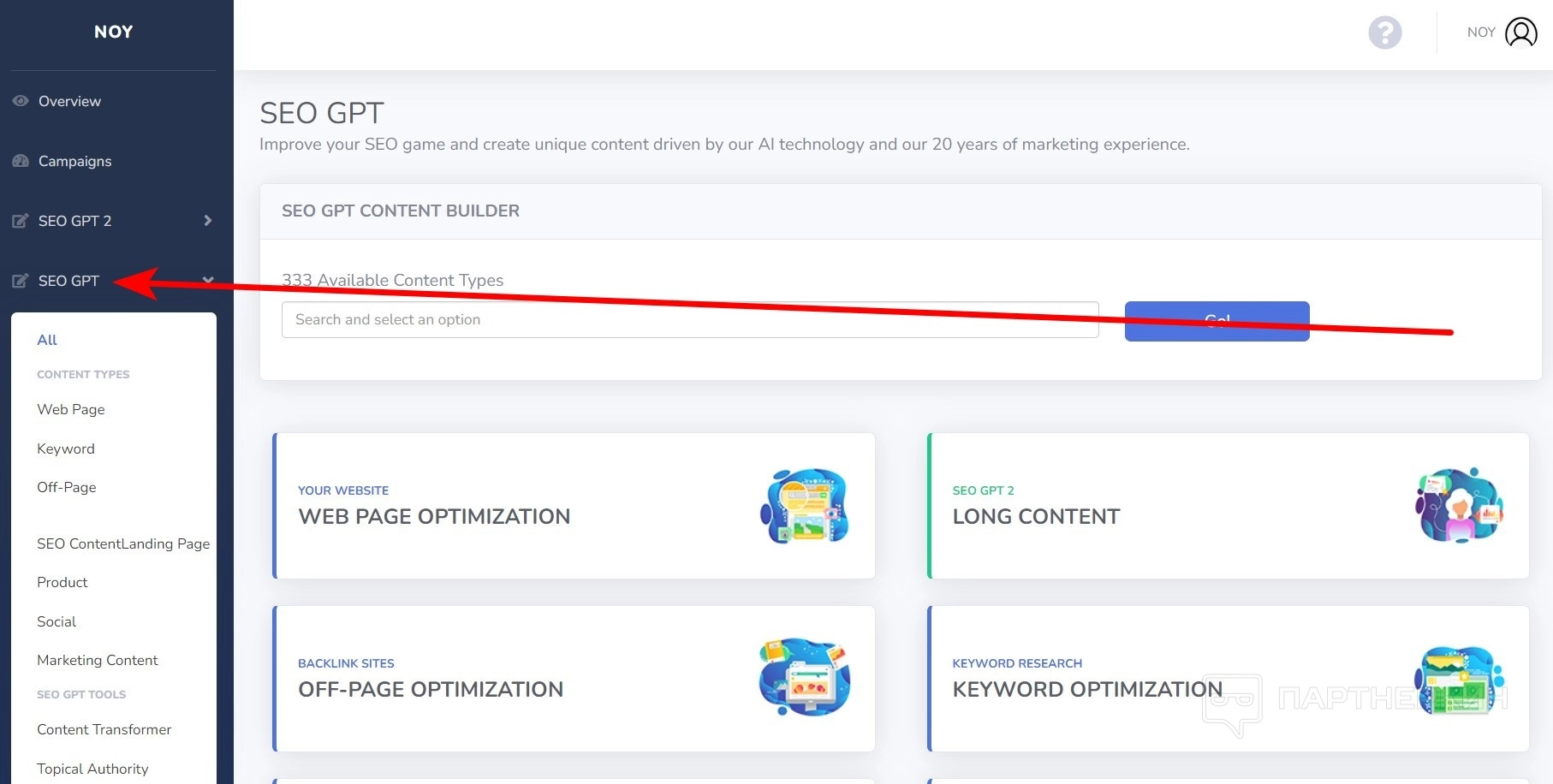Image resolution: width=1553 pixels, height=784 pixels.
Task: Open the Web Page content type
Action: point(71,409)
